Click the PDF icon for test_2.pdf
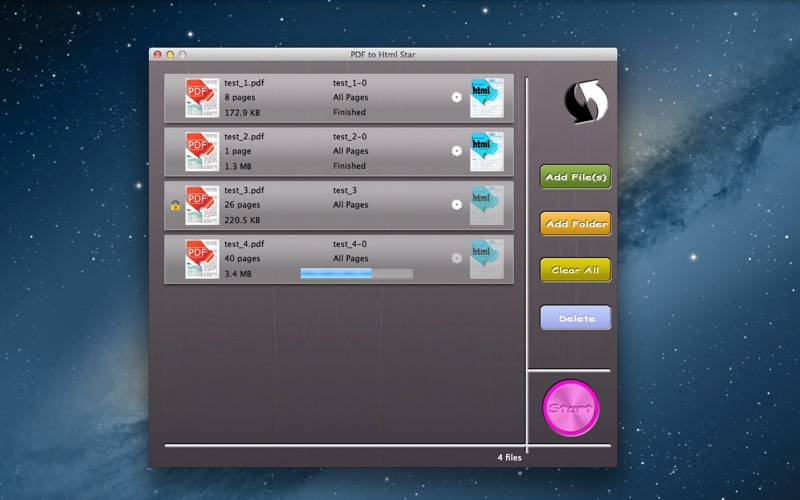Image resolution: width=800 pixels, height=500 pixels. (x=201, y=151)
